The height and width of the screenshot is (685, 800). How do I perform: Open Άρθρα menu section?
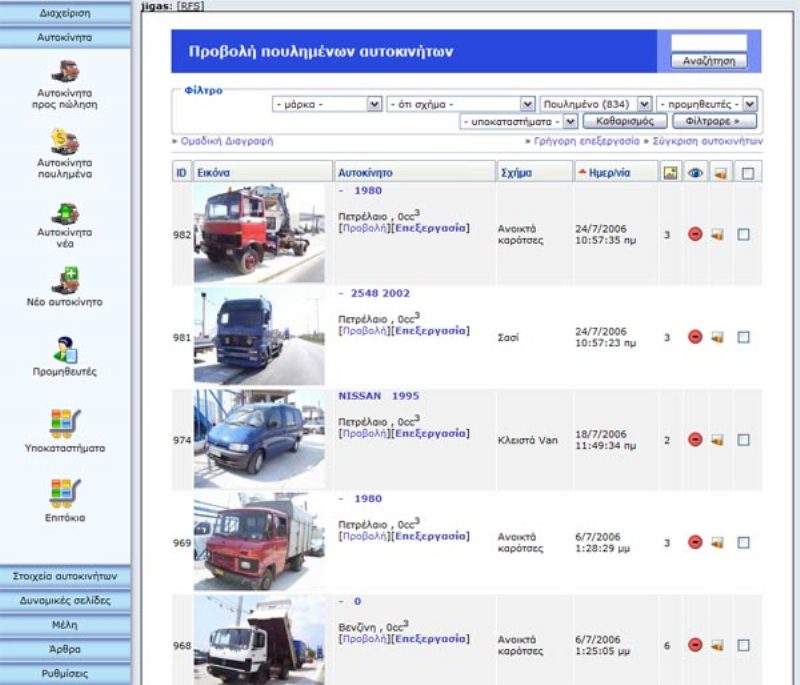pos(65,649)
